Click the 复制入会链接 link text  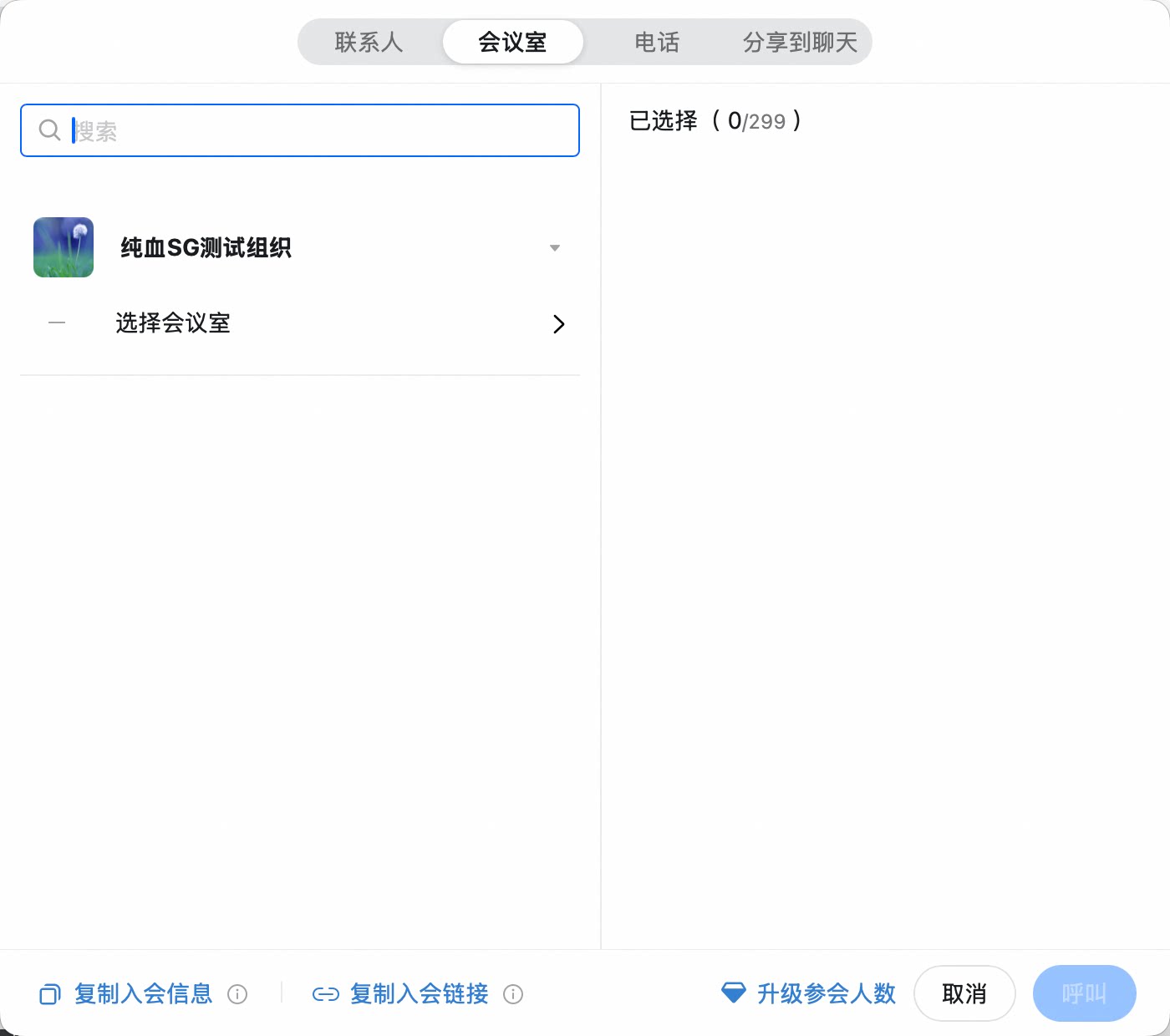pos(419,993)
